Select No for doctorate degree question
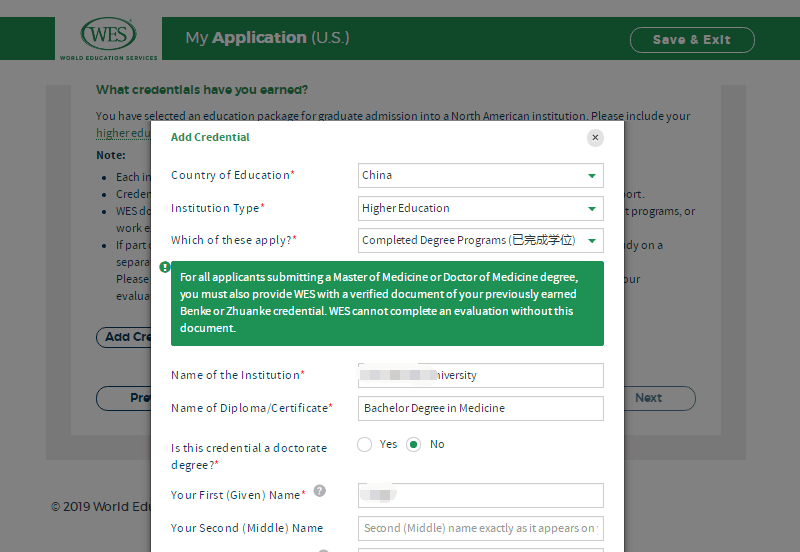The width and height of the screenshot is (800, 552). coord(414,445)
